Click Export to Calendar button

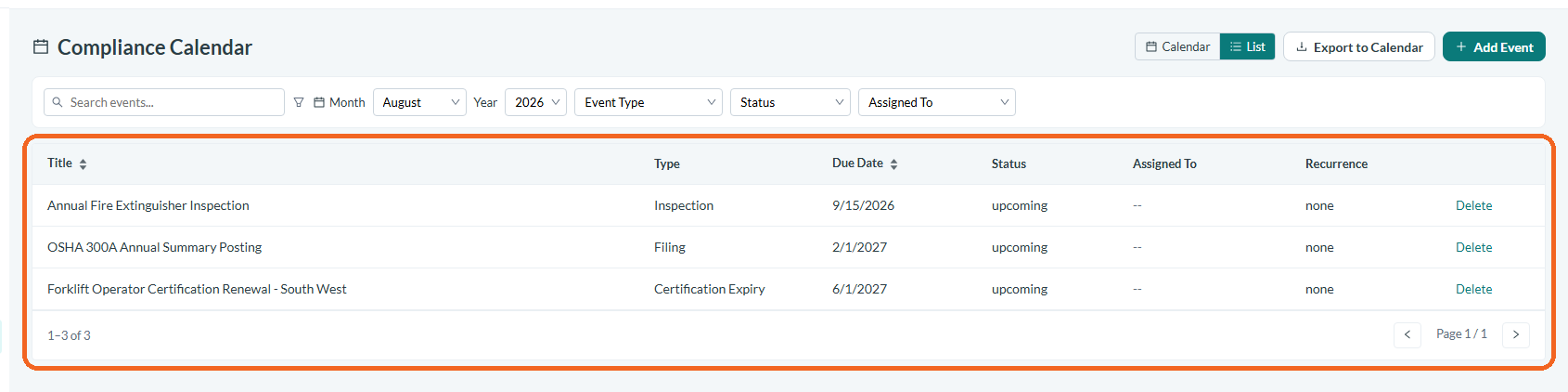click(1359, 46)
